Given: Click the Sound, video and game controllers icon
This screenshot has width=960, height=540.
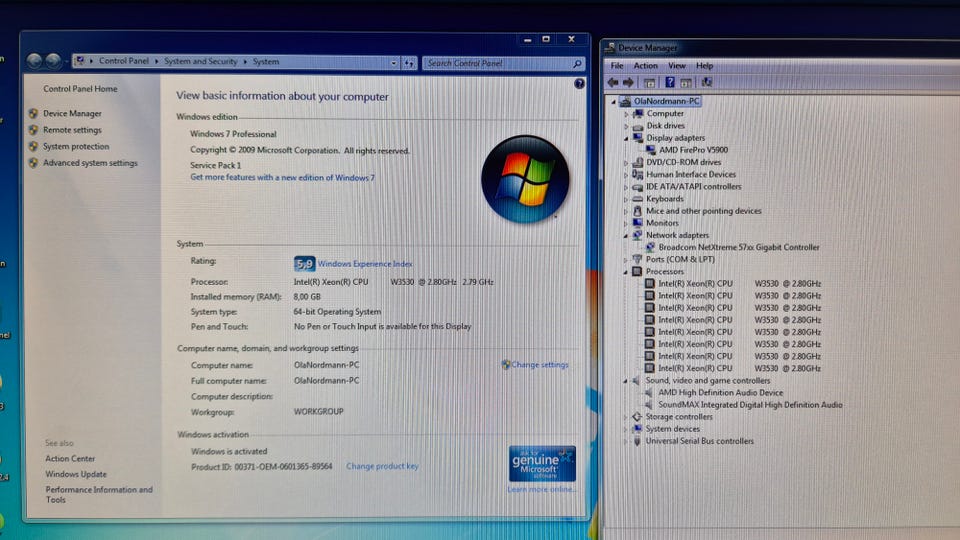Looking at the screenshot, I should (637, 380).
